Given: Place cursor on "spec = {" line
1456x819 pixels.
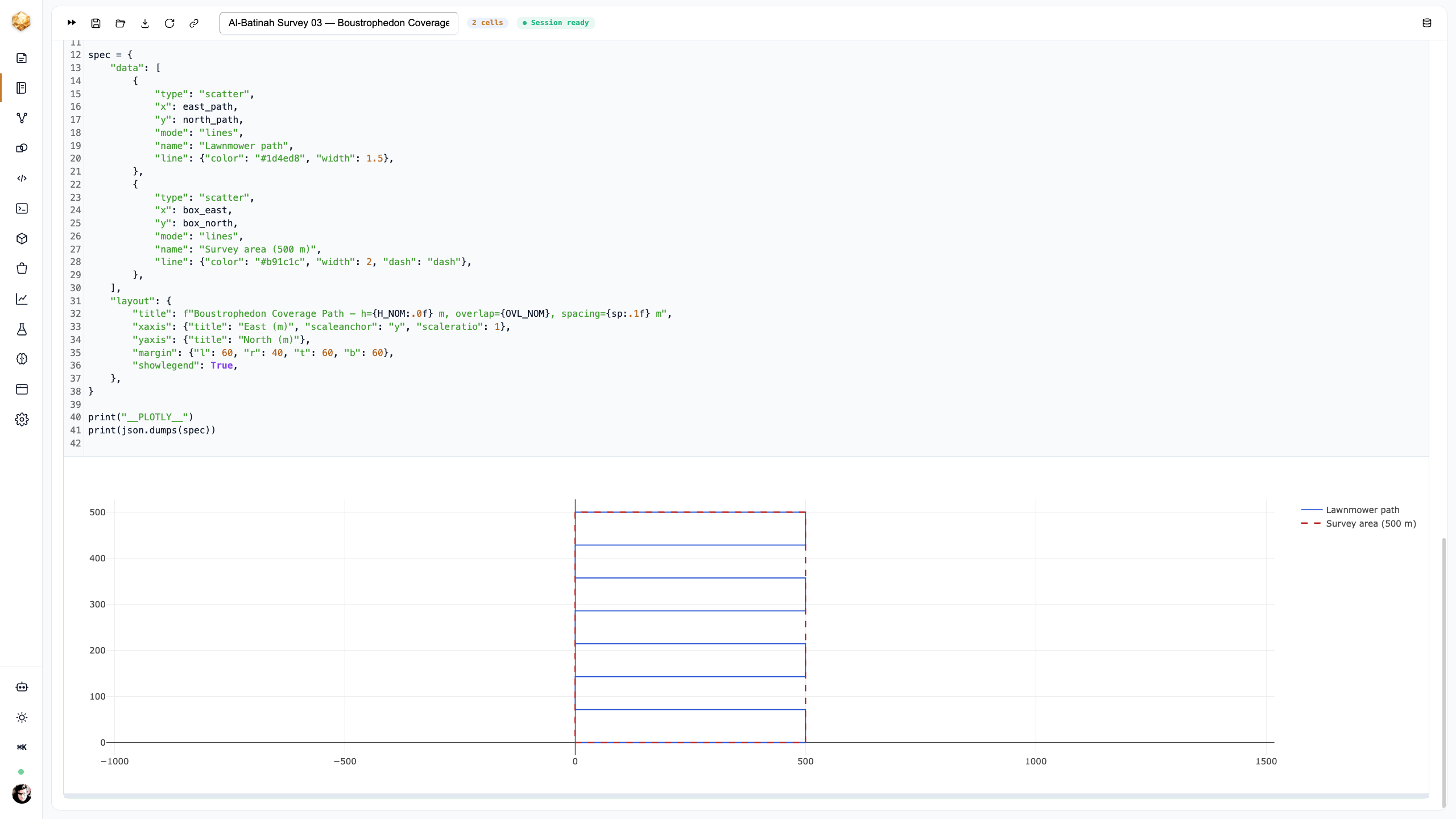Looking at the screenshot, I should coord(110,55).
